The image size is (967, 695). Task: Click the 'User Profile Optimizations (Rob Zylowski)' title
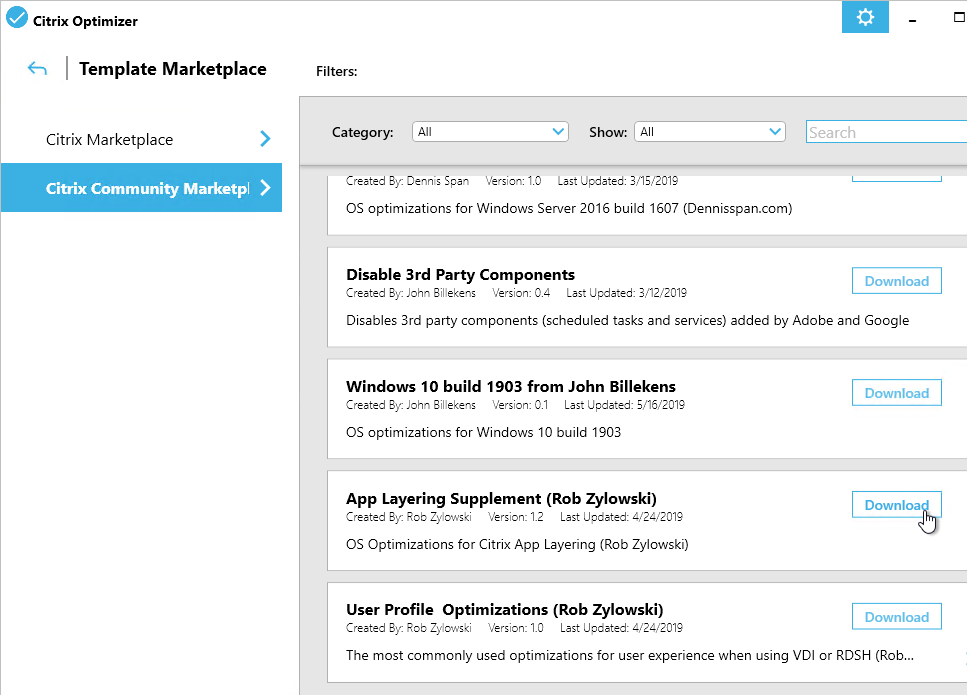coord(504,610)
